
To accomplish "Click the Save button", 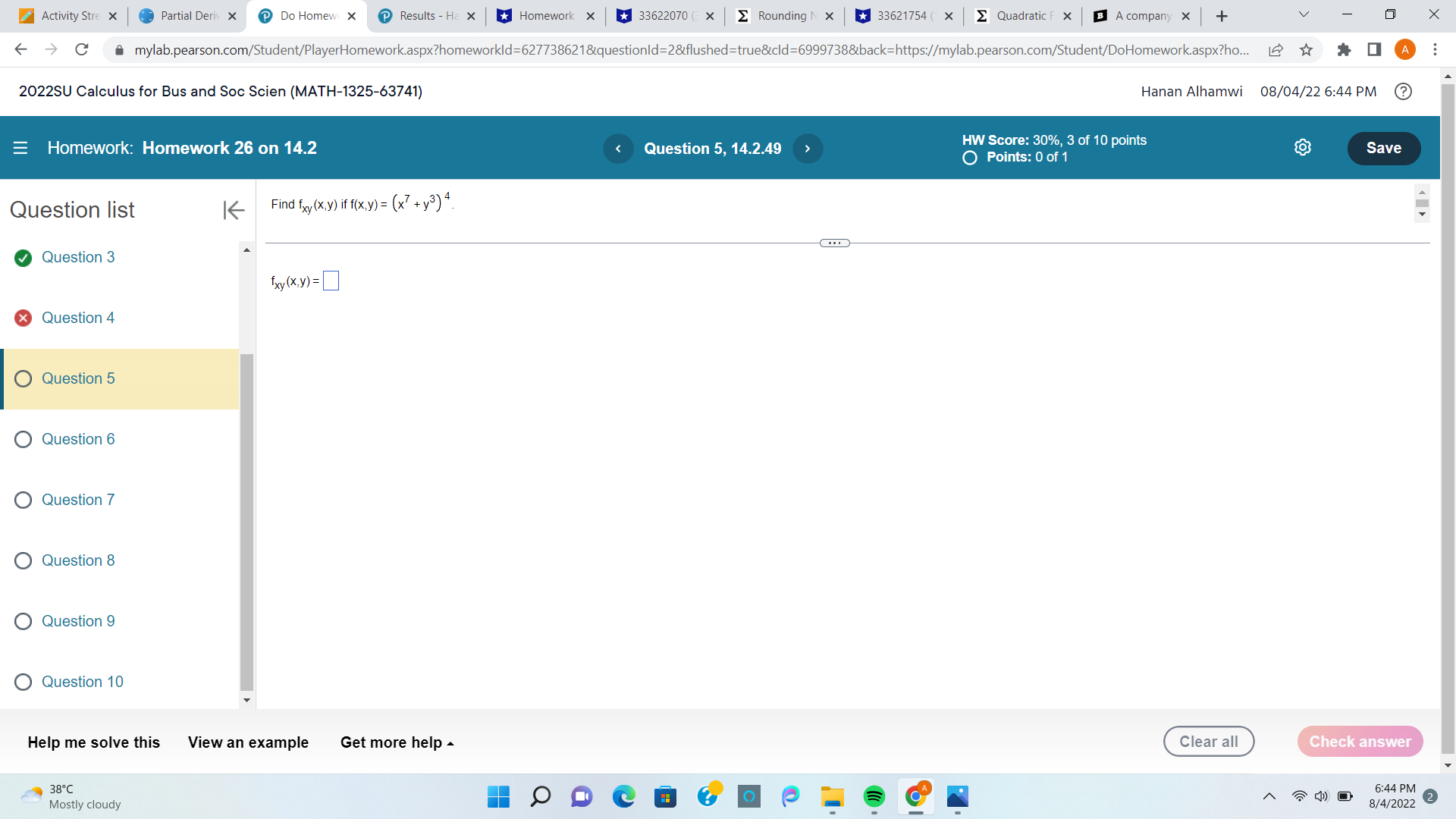I will coord(1383,149).
